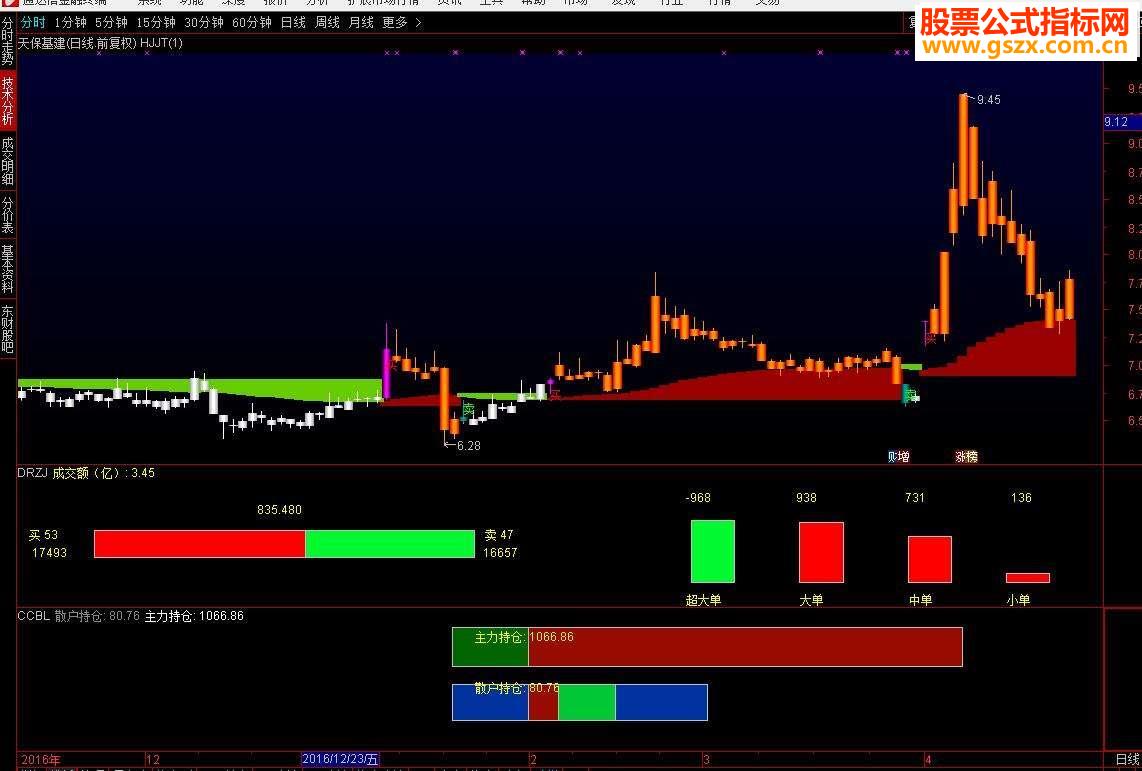Click the 17493 buy volume
1142x771 pixels.
pos(50,553)
